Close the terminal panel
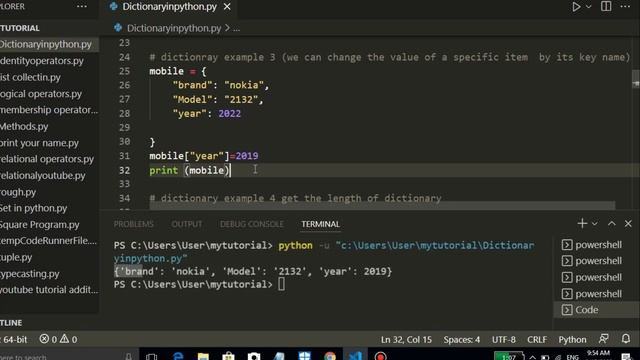Viewport: 640px width, 360px height. [x=628, y=224]
